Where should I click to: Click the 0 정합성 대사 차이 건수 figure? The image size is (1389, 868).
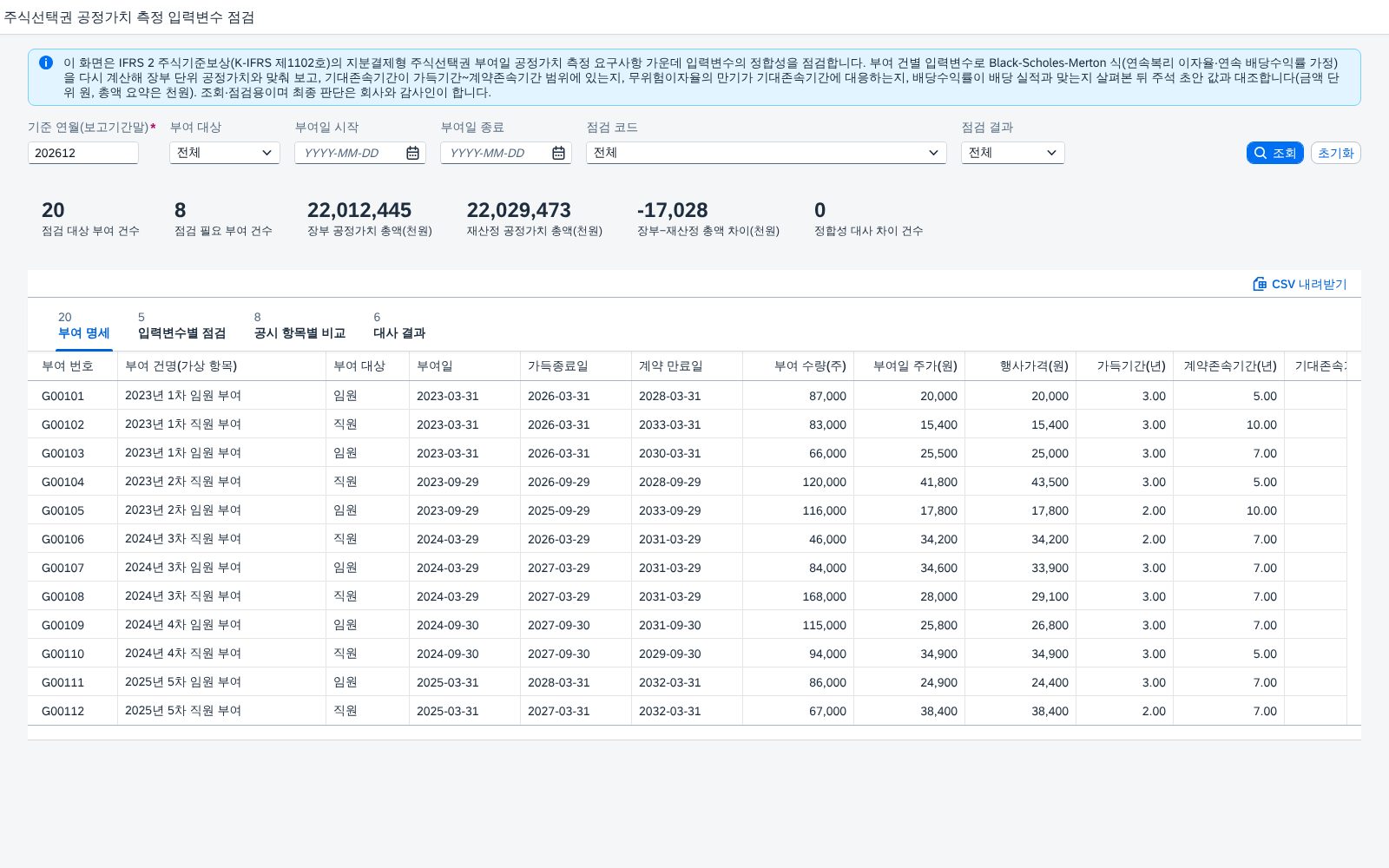pos(820,210)
